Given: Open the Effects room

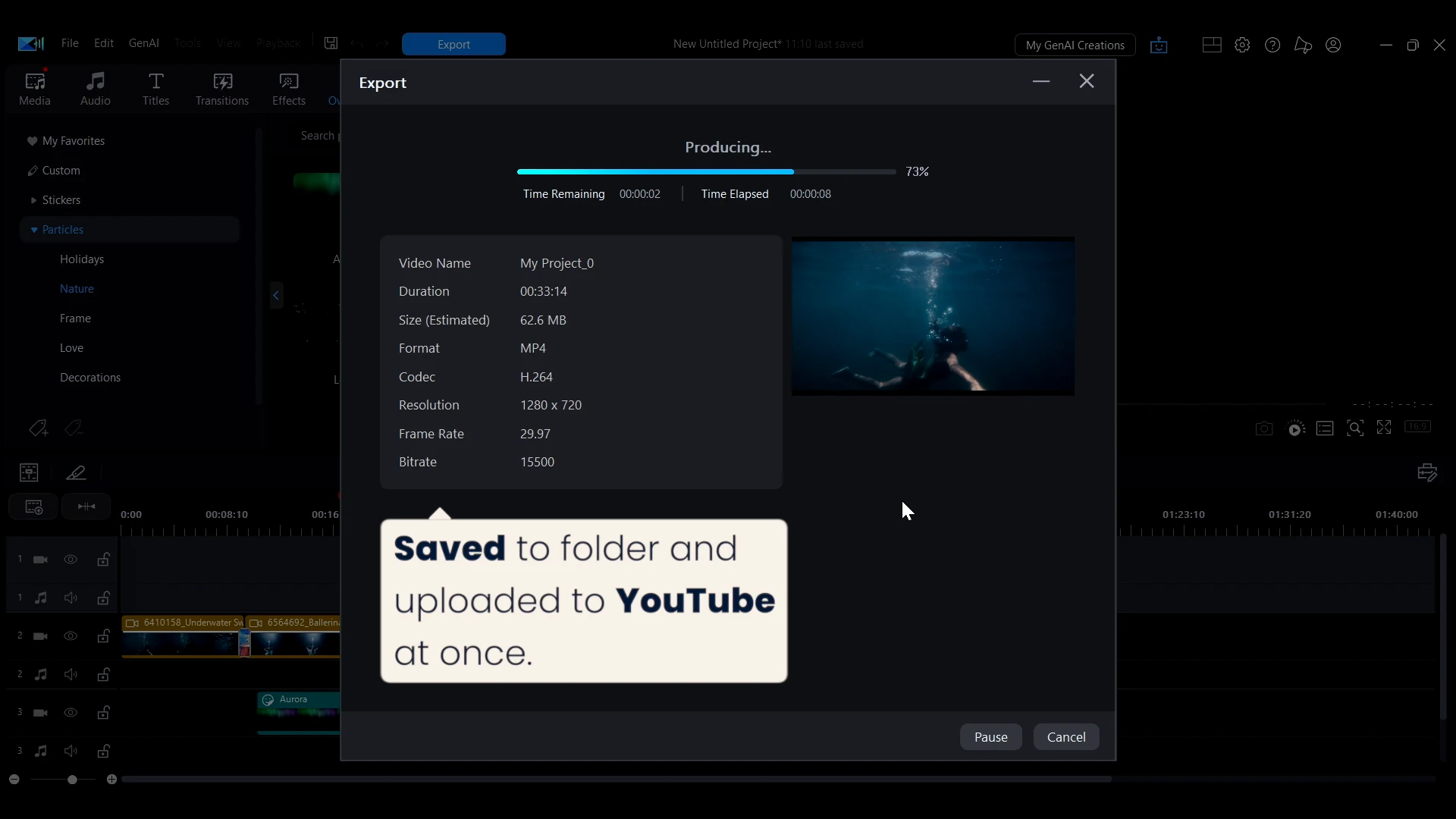Looking at the screenshot, I should pyautogui.click(x=289, y=89).
